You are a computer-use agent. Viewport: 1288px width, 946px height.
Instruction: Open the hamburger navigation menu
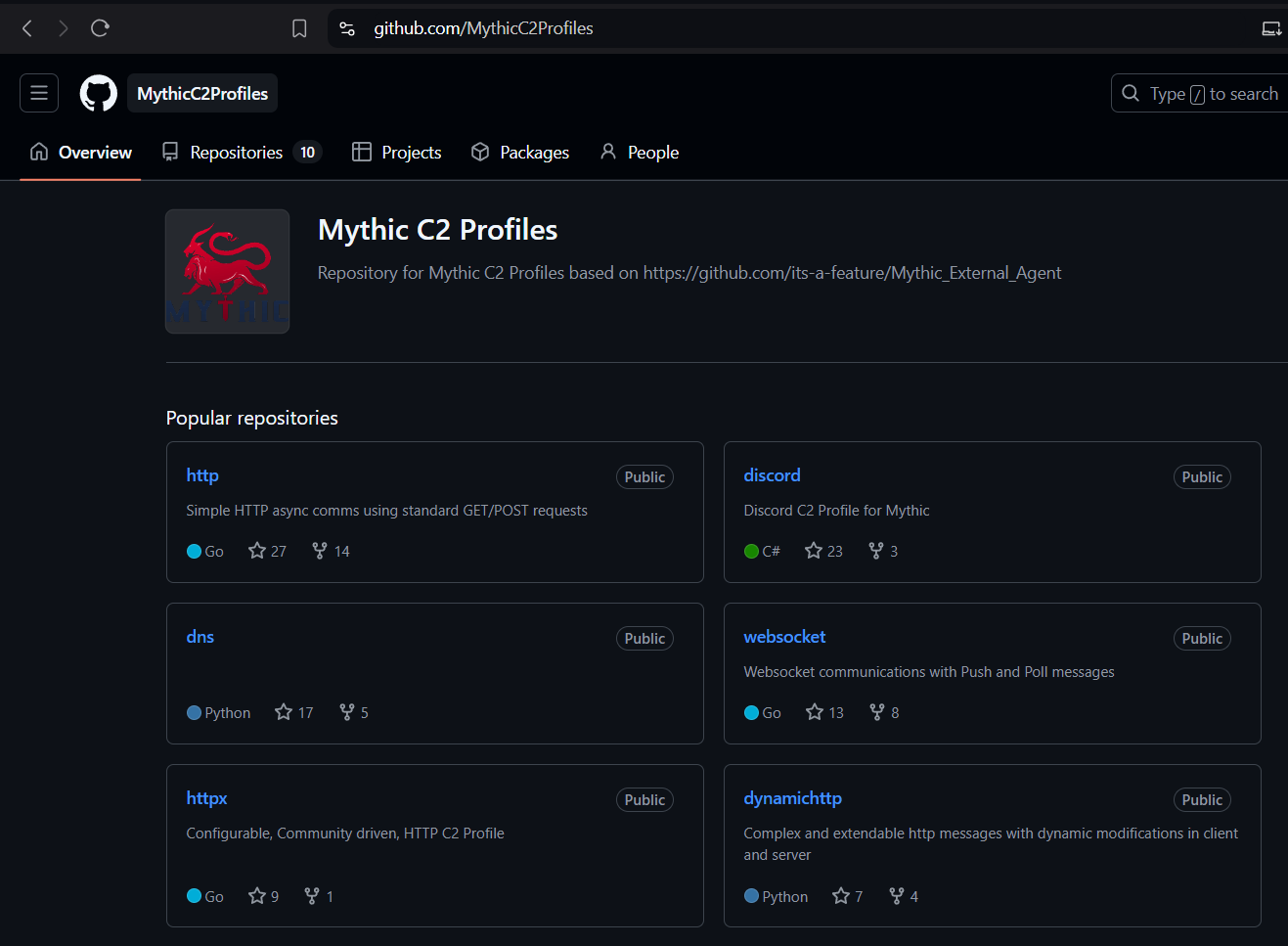pos(39,93)
